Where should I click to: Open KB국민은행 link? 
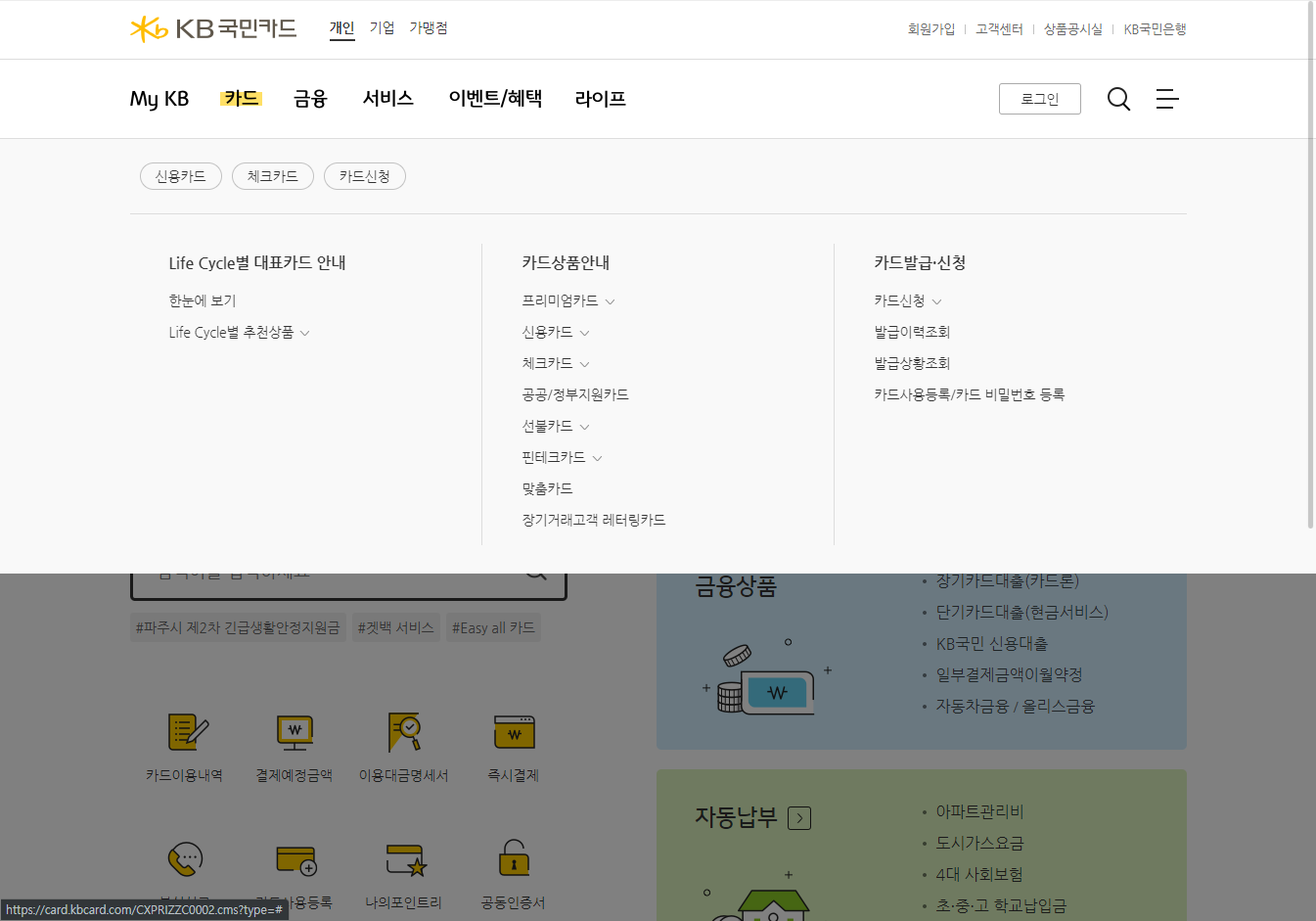pyautogui.click(x=1155, y=29)
